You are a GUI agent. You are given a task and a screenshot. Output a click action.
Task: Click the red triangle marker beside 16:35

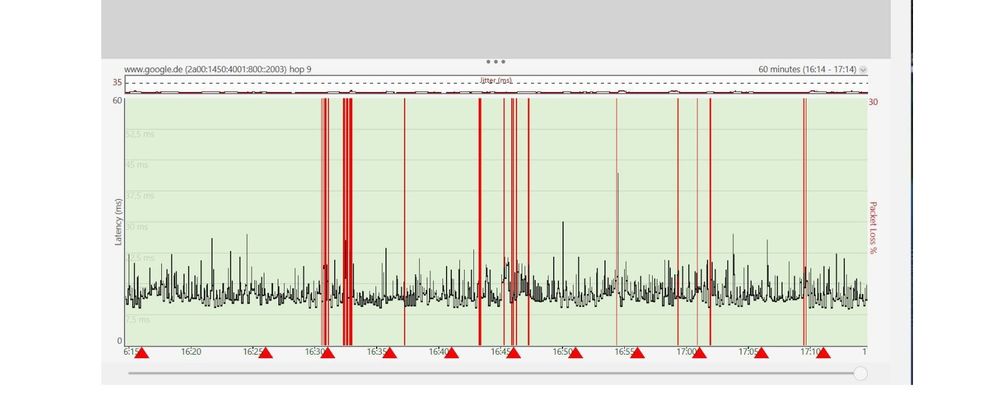tap(390, 353)
